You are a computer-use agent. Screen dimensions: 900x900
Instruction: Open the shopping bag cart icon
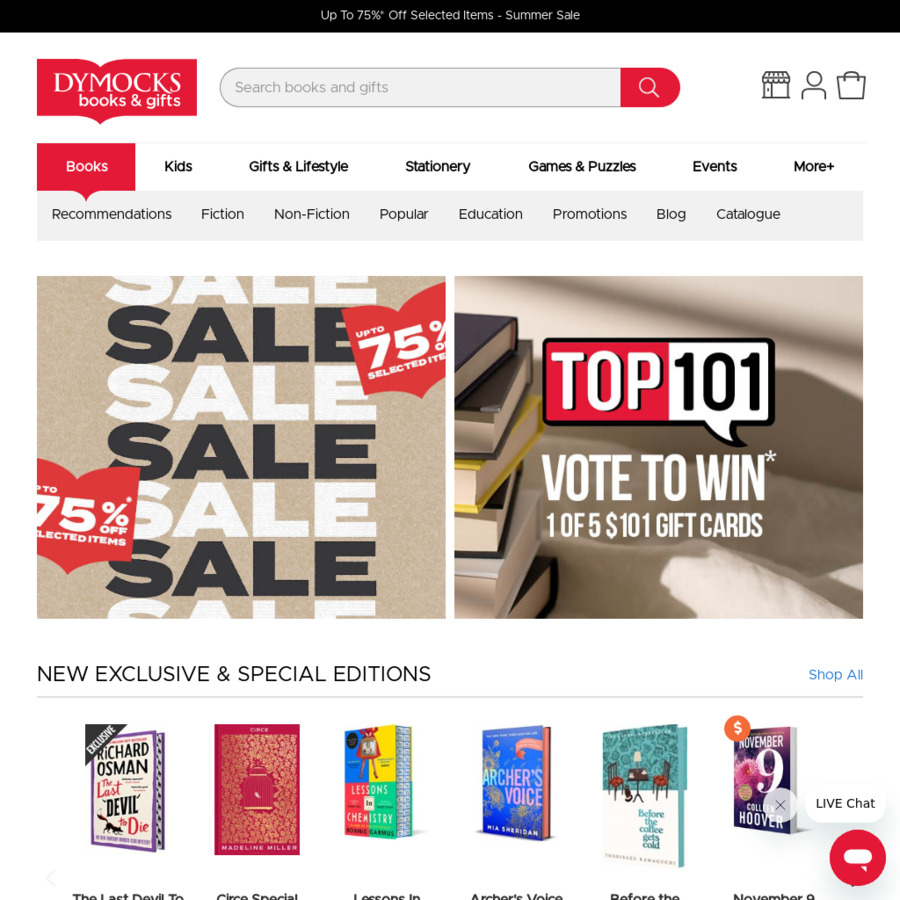(851, 86)
